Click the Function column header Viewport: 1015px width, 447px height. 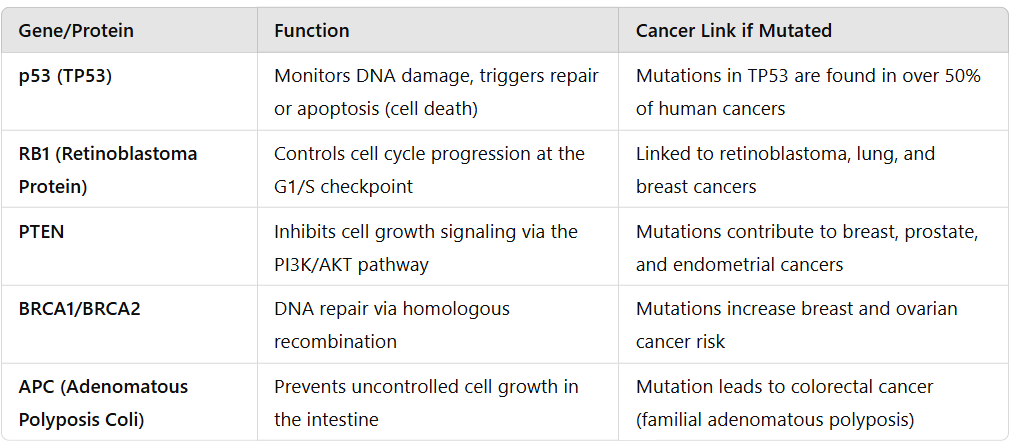[x=312, y=31]
